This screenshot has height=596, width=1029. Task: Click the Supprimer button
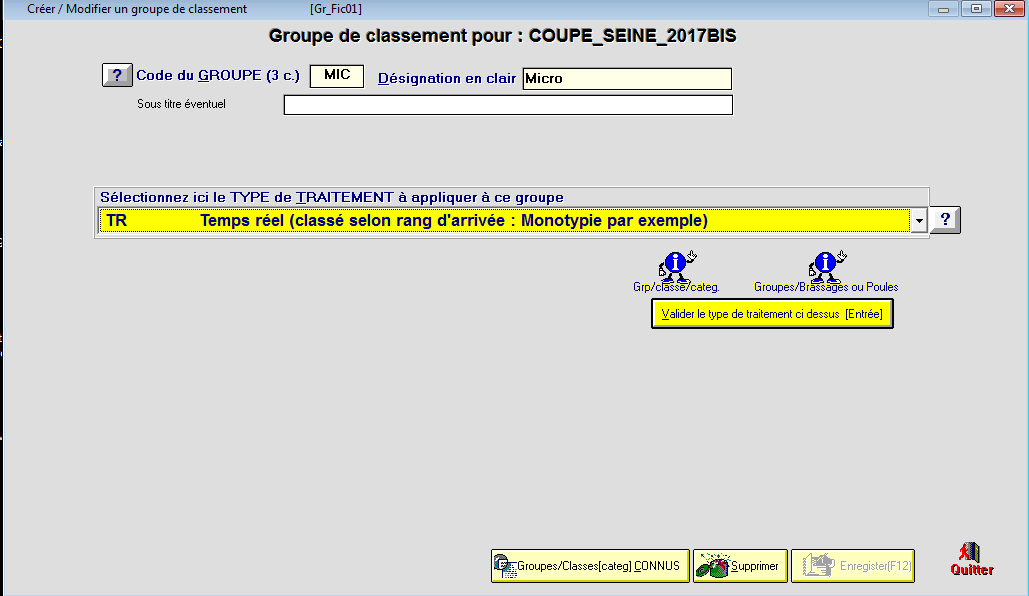click(740, 566)
